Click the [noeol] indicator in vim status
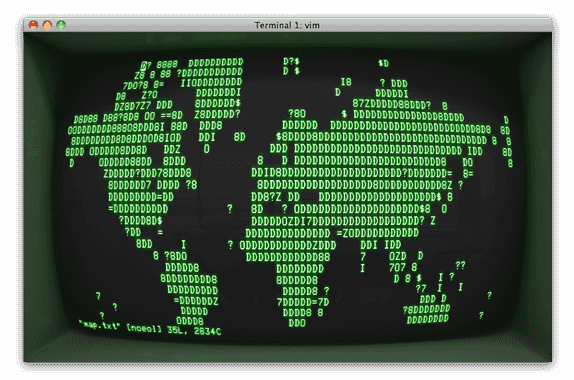 144,328
